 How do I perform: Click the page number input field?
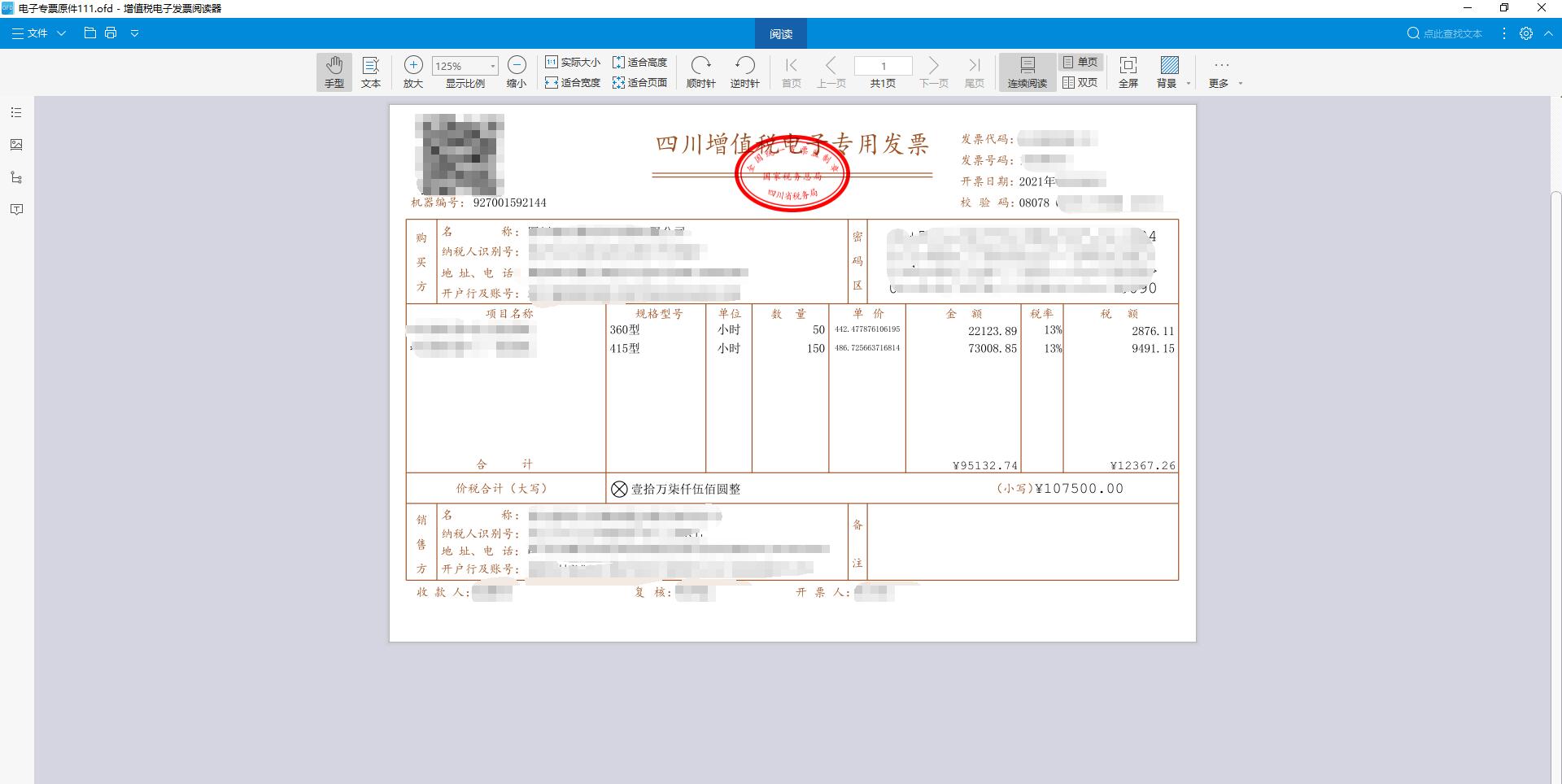[883, 66]
